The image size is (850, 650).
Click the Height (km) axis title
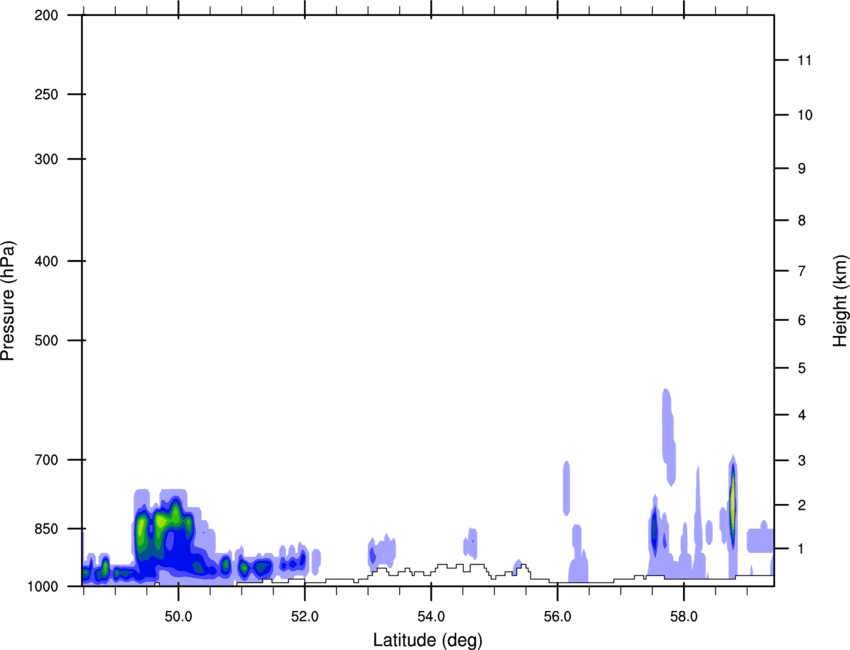[x=840, y=301]
